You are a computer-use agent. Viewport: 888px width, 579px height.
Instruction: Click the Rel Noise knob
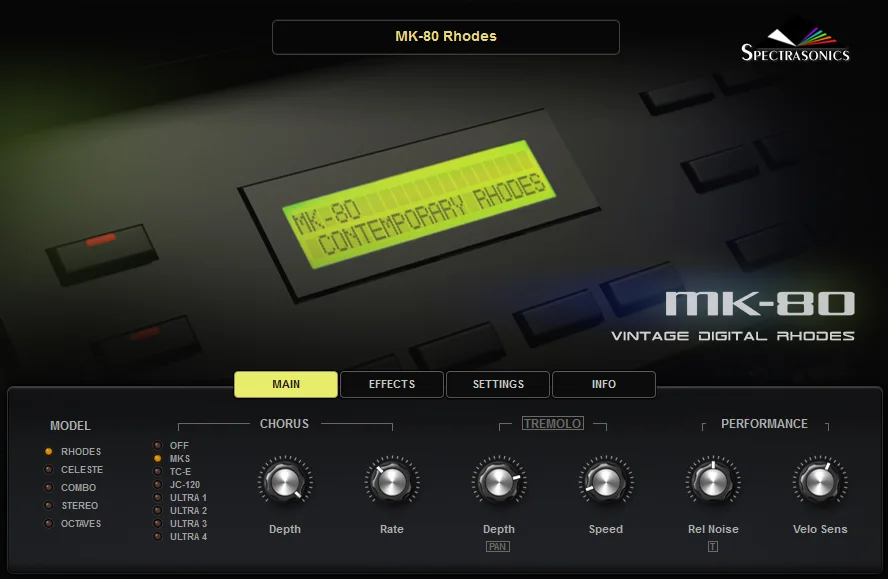tap(713, 482)
